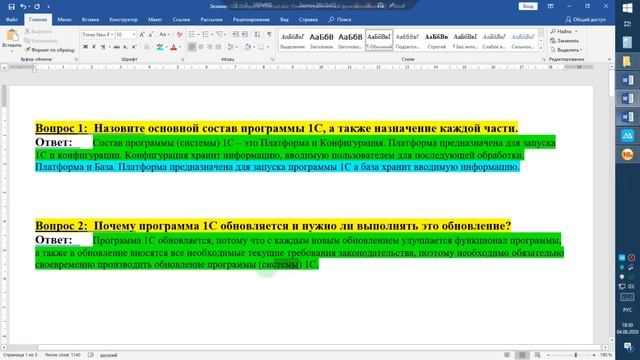This screenshot has height=360, width=640.
Task: Open the Найти find button
Action: click(564, 31)
